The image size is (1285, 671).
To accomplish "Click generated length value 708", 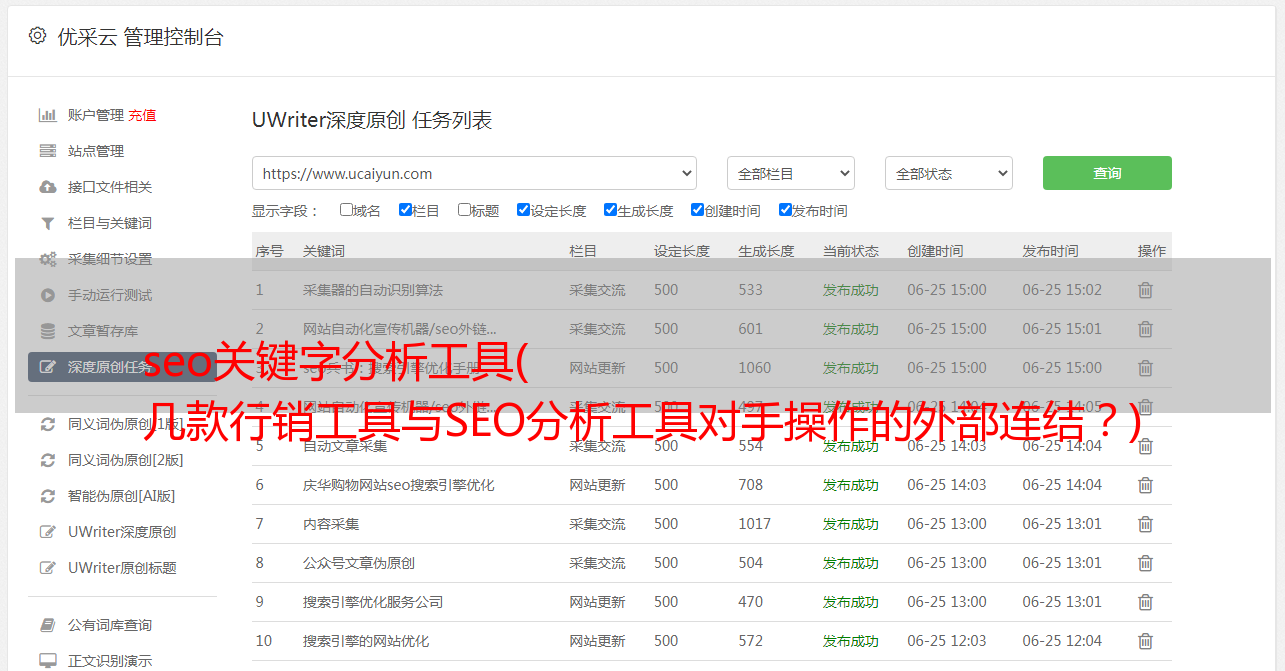I will (x=751, y=485).
